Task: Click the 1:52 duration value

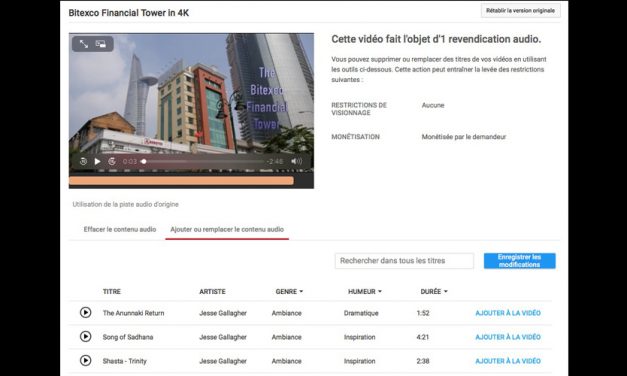Action: coord(423,313)
